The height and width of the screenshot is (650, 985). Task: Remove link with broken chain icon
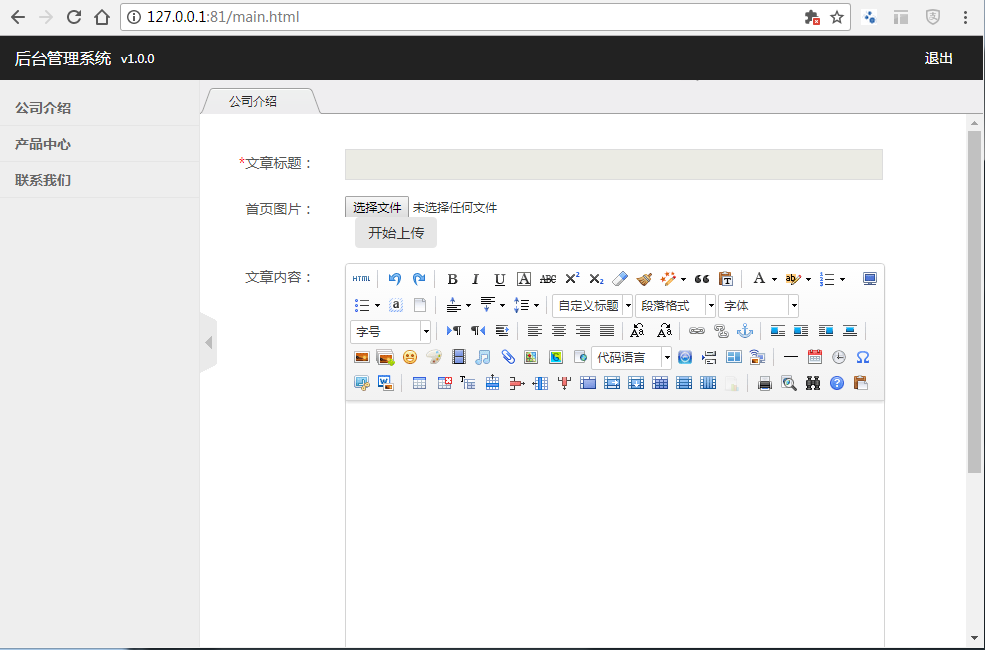click(721, 331)
